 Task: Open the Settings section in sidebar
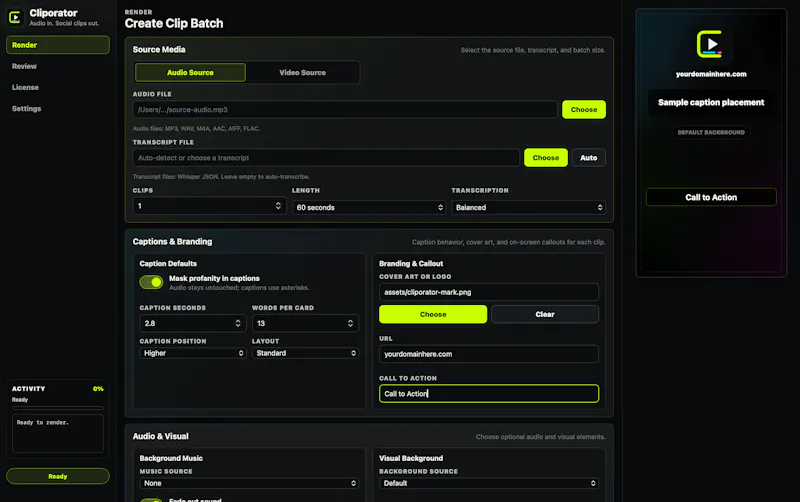(27, 109)
